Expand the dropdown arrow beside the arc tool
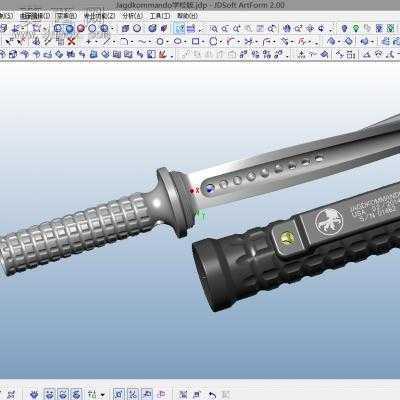 (132, 42)
